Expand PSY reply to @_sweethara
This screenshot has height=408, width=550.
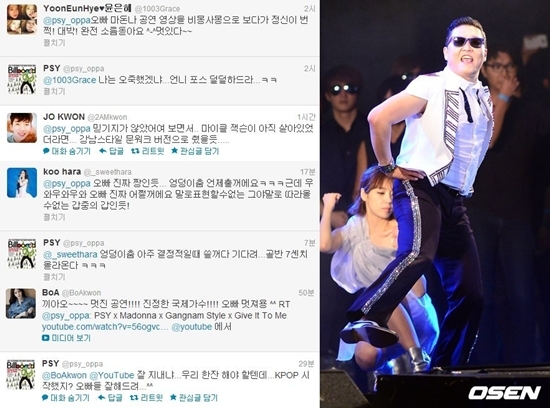[x=54, y=277]
